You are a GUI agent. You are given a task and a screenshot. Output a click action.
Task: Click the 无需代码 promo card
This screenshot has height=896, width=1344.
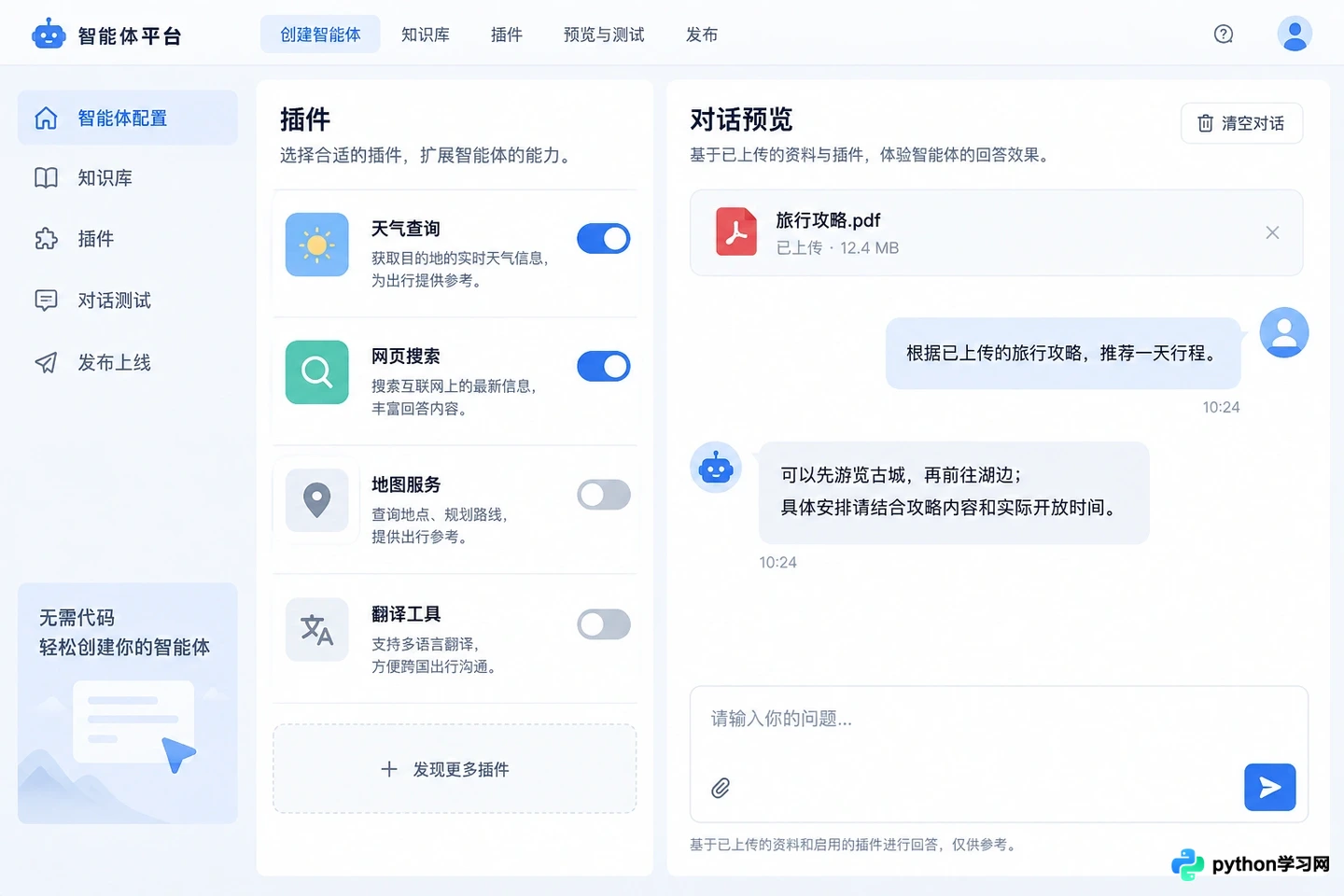click(128, 703)
